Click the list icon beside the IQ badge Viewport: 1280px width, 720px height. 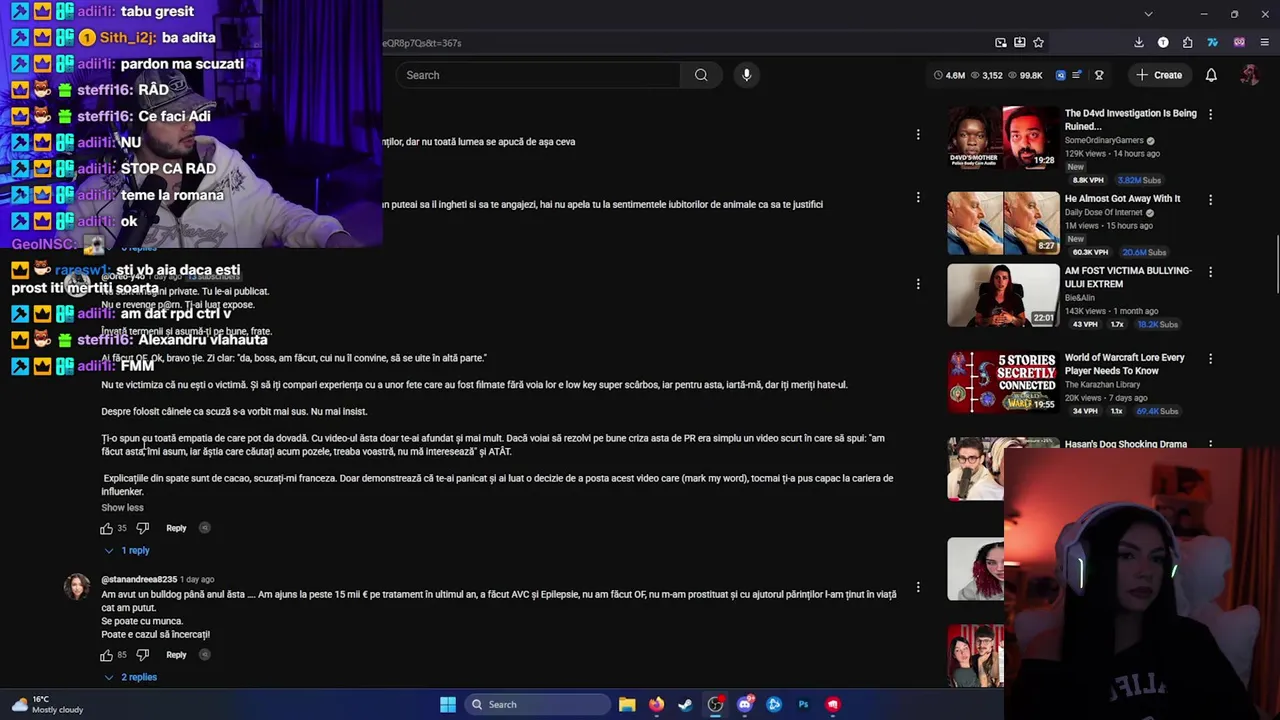coord(1077,75)
